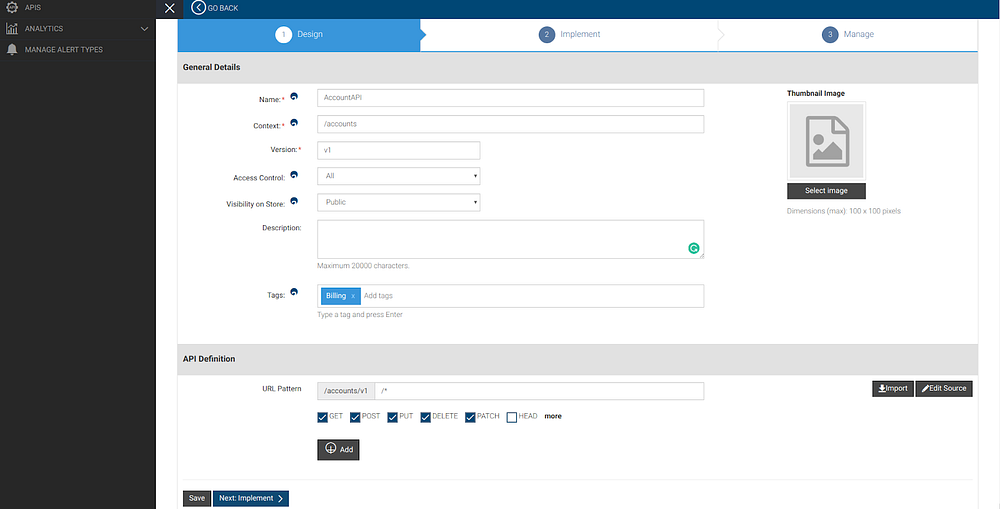Viewport: 1000px width, 509px height.
Task: Close the sidebar with the X icon
Action: click(x=170, y=8)
